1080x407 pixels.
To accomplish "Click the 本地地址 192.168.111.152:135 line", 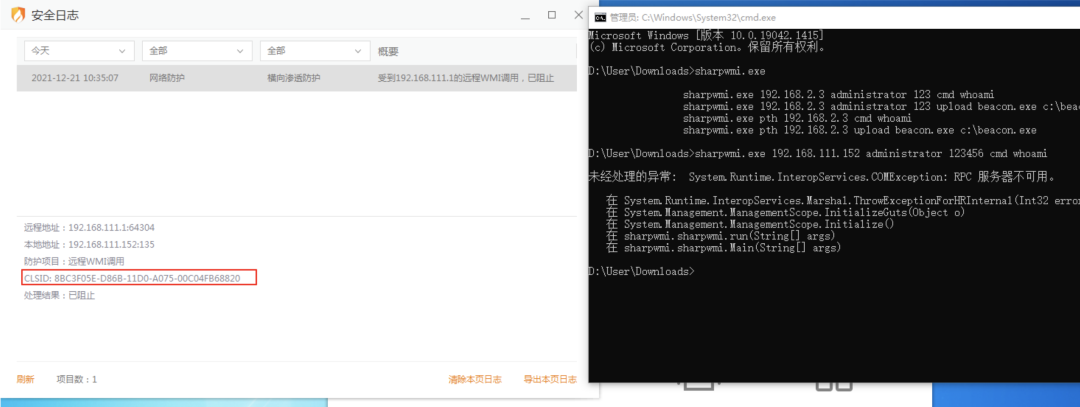I will point(89,244).
